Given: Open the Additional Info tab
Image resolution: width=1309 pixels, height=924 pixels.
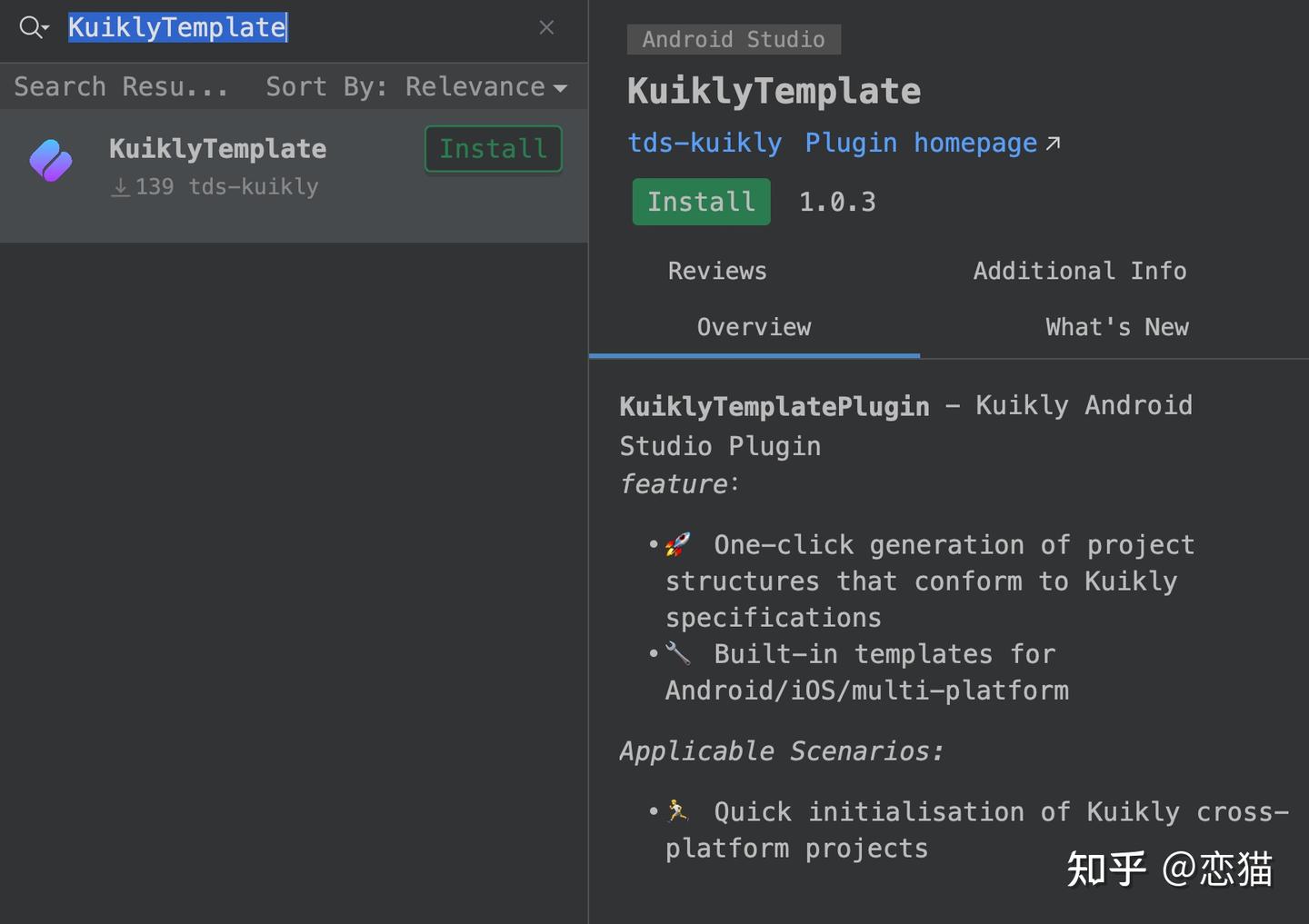Looking at the screenshot, I should click(1079, 271).
